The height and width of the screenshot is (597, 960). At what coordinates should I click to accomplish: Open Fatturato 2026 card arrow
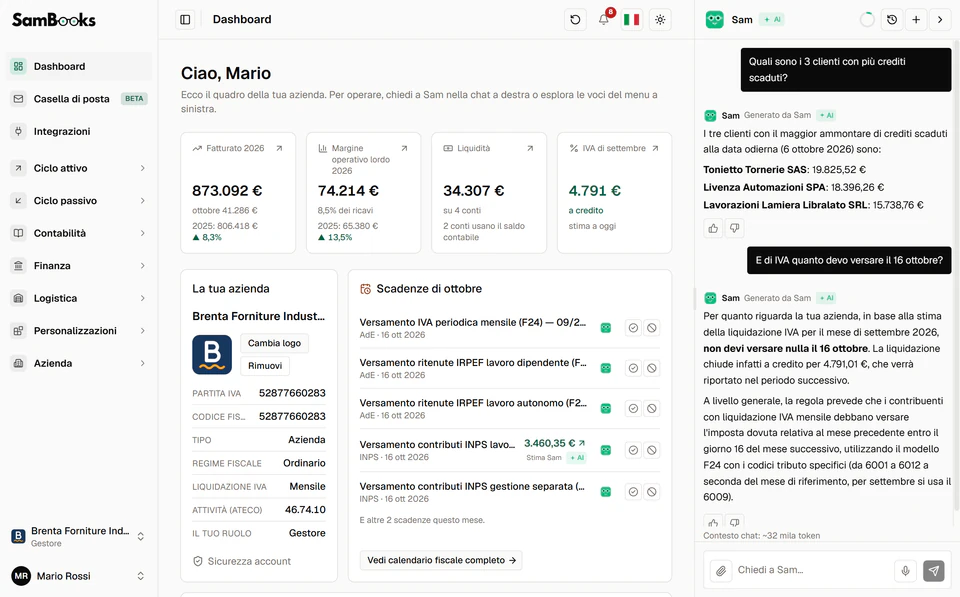pyautogui.click(x=279, y=148)
